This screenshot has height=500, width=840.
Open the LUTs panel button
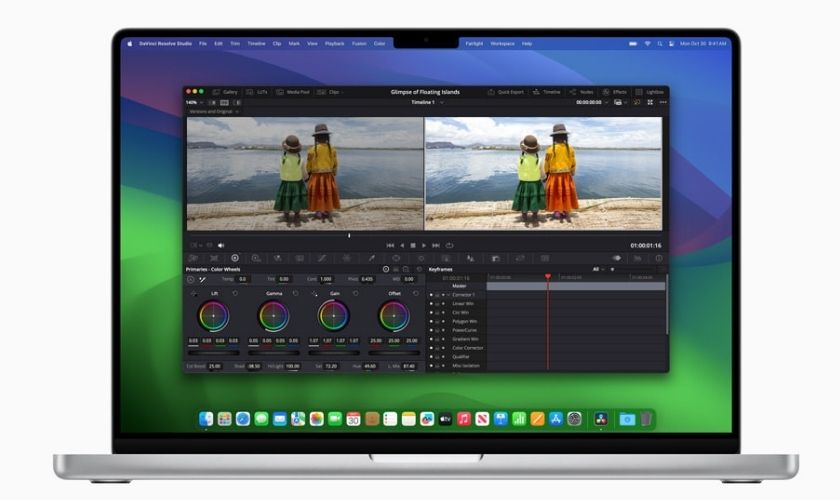point(257,92)
